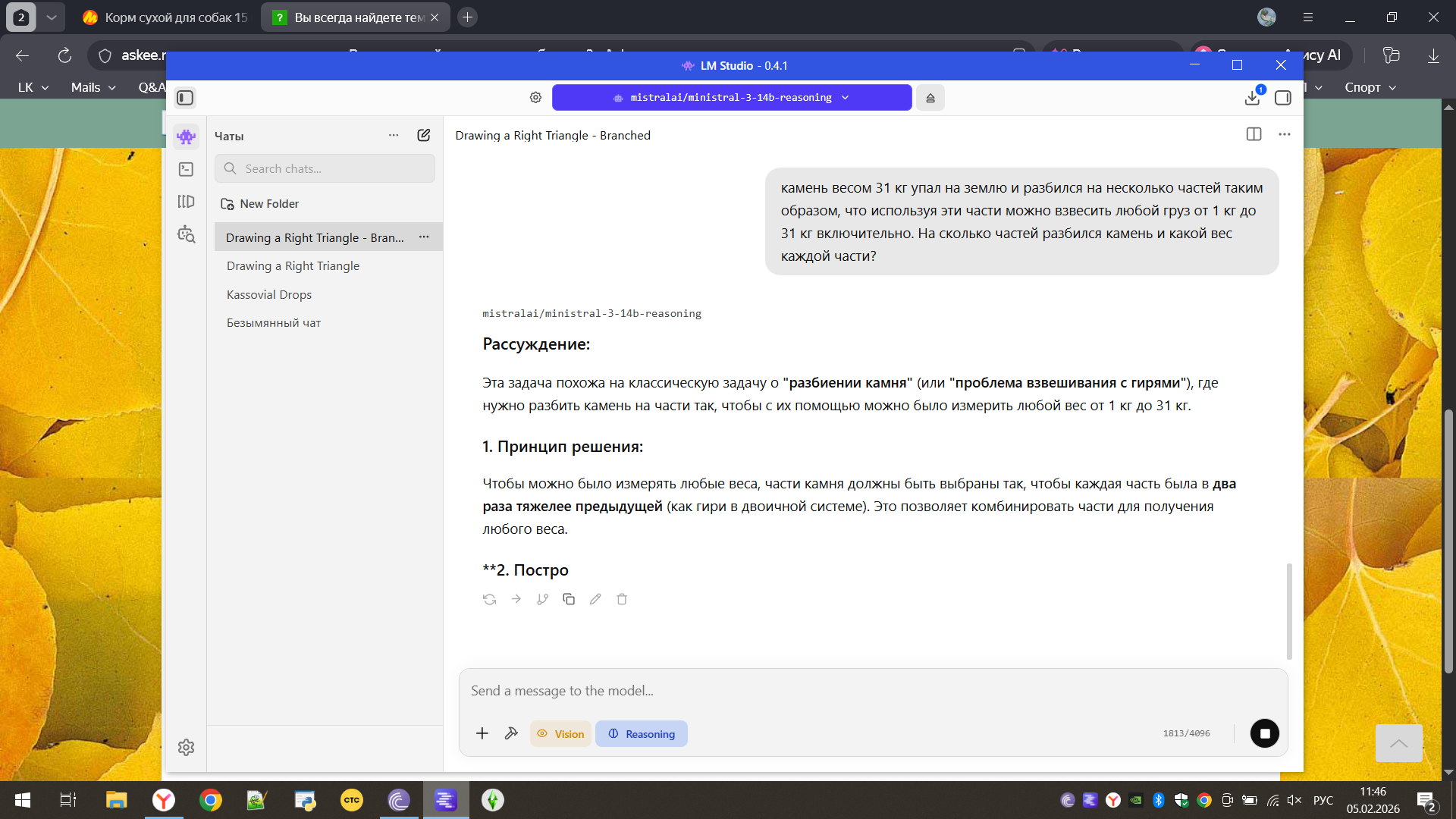This screenshot has height=819, width=1456.
Task: Click the Search chats input field
Action: [x=326, y=168]
